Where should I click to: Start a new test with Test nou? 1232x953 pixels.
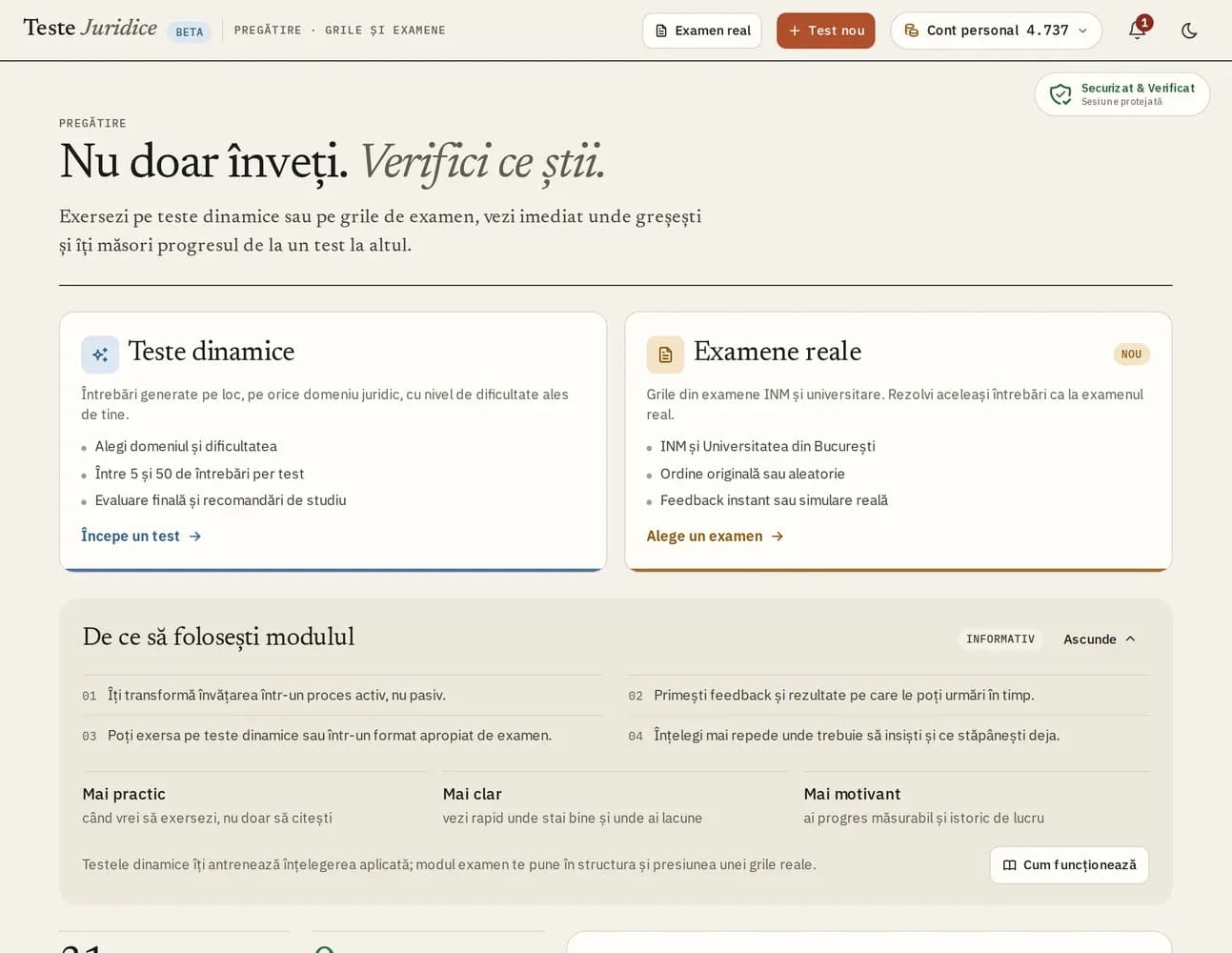[x=825, y=30]
